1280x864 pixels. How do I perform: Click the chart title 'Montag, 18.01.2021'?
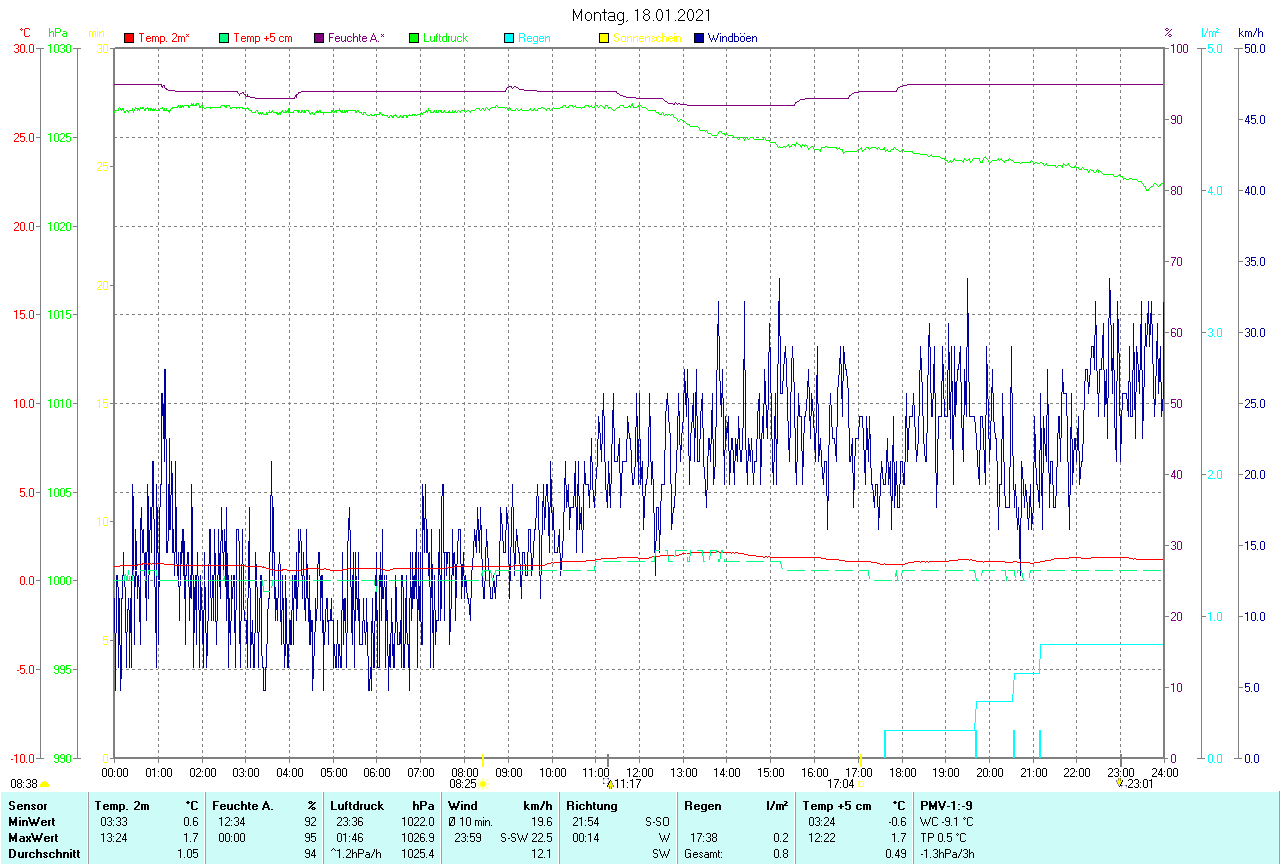[x=642, y=15]
